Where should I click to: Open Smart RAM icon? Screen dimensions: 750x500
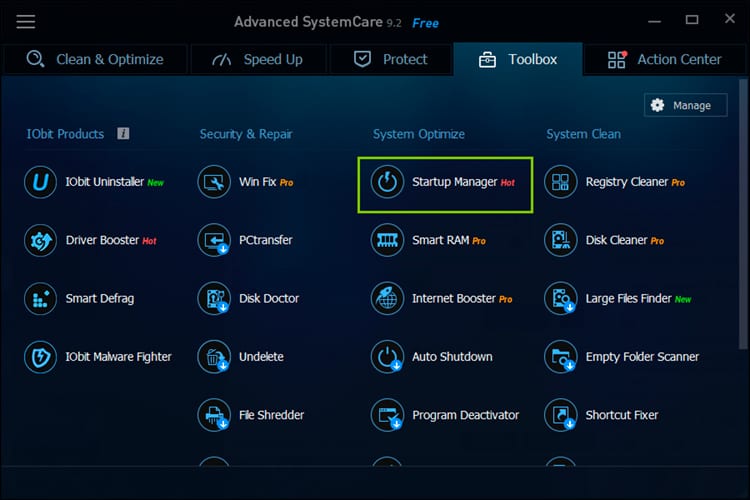pyautogui.click(x=387, y=240)
